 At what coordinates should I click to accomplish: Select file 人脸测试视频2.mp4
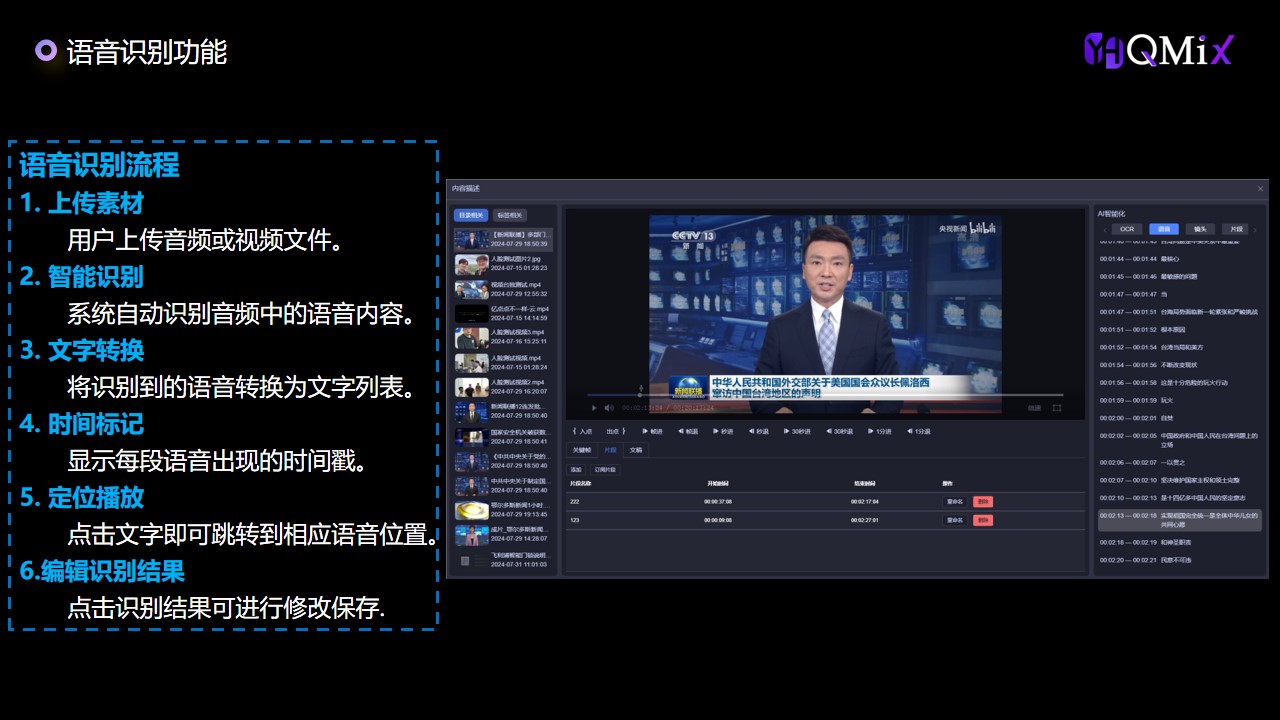click(x=504, y=387)
